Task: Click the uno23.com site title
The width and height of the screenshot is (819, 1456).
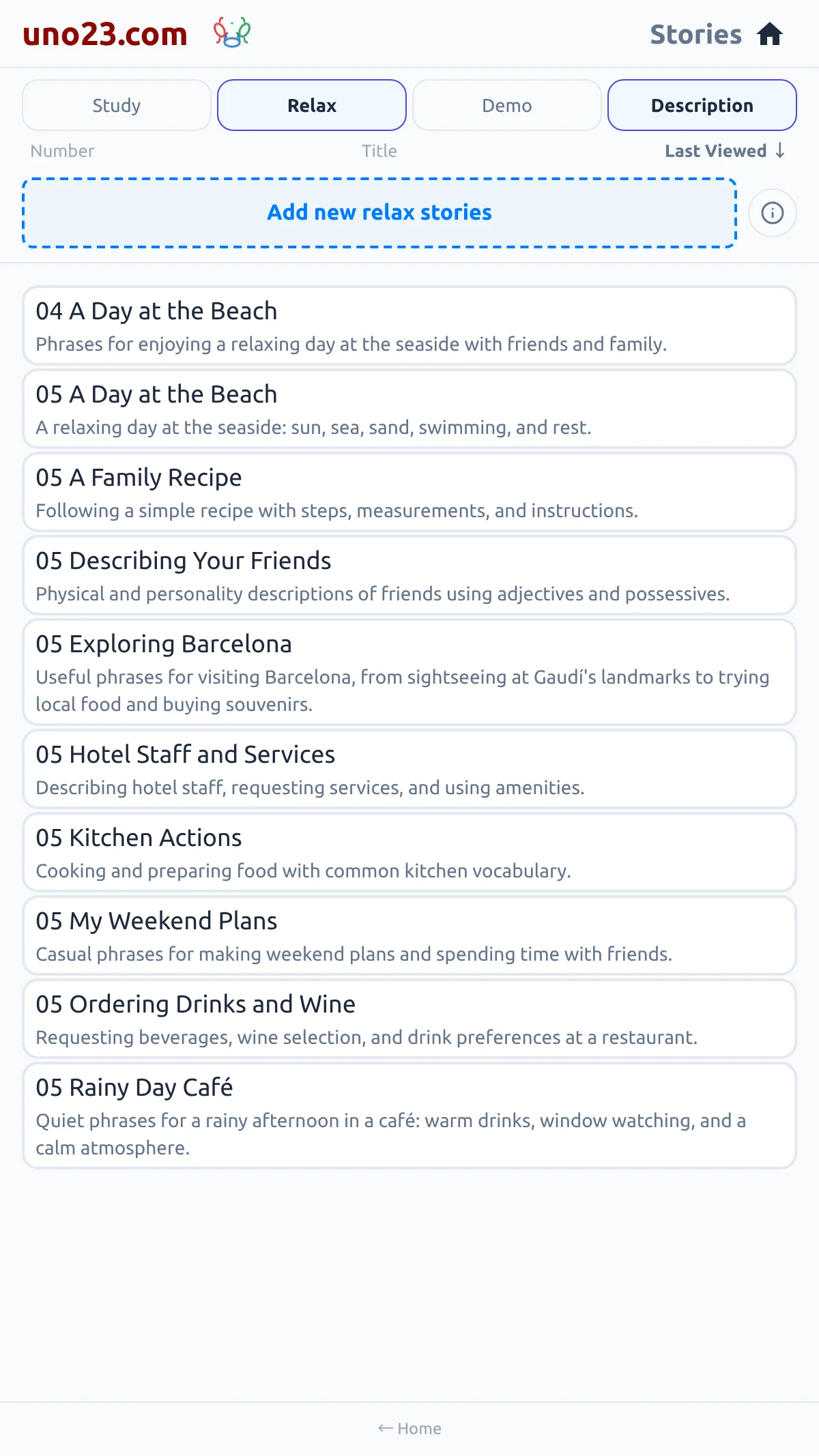Action: 105,34
